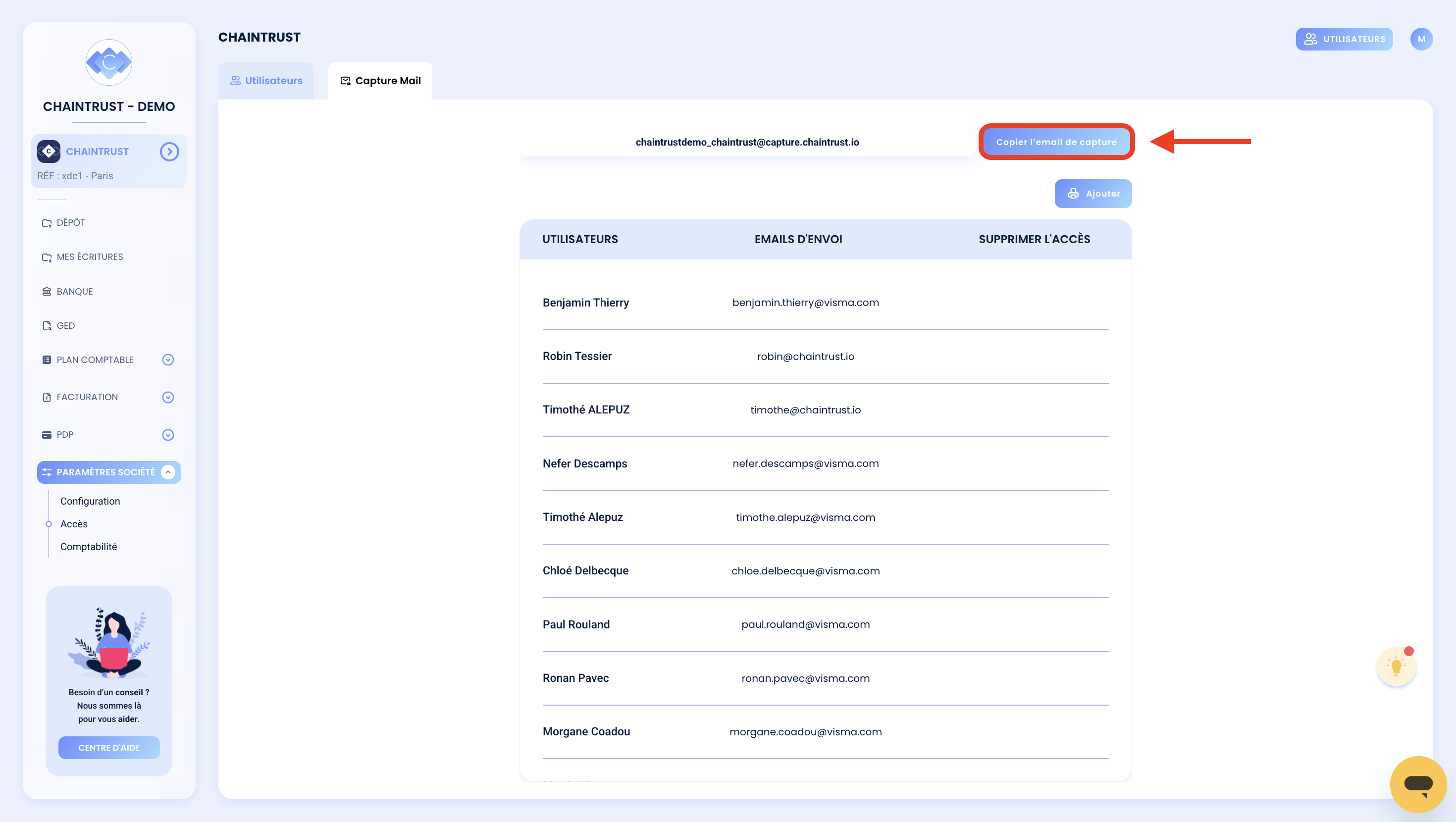Image resolution: width=1456 pixels, height=822 pixels.
Task: Click the Timothé ALEPUZ user name
Action: pyautogui.click(x=586, y=410)
